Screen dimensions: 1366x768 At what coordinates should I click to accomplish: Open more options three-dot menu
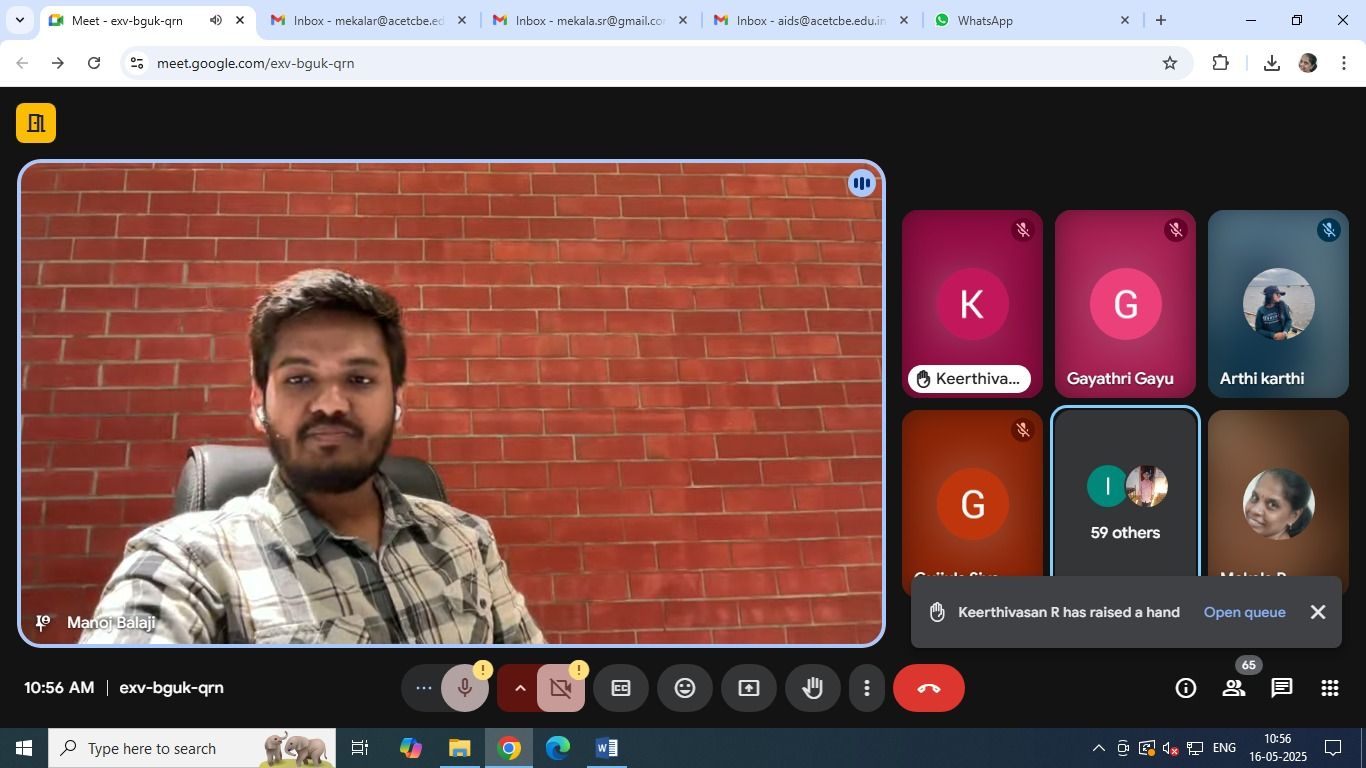pyautogui.click(x=867, y=688)
